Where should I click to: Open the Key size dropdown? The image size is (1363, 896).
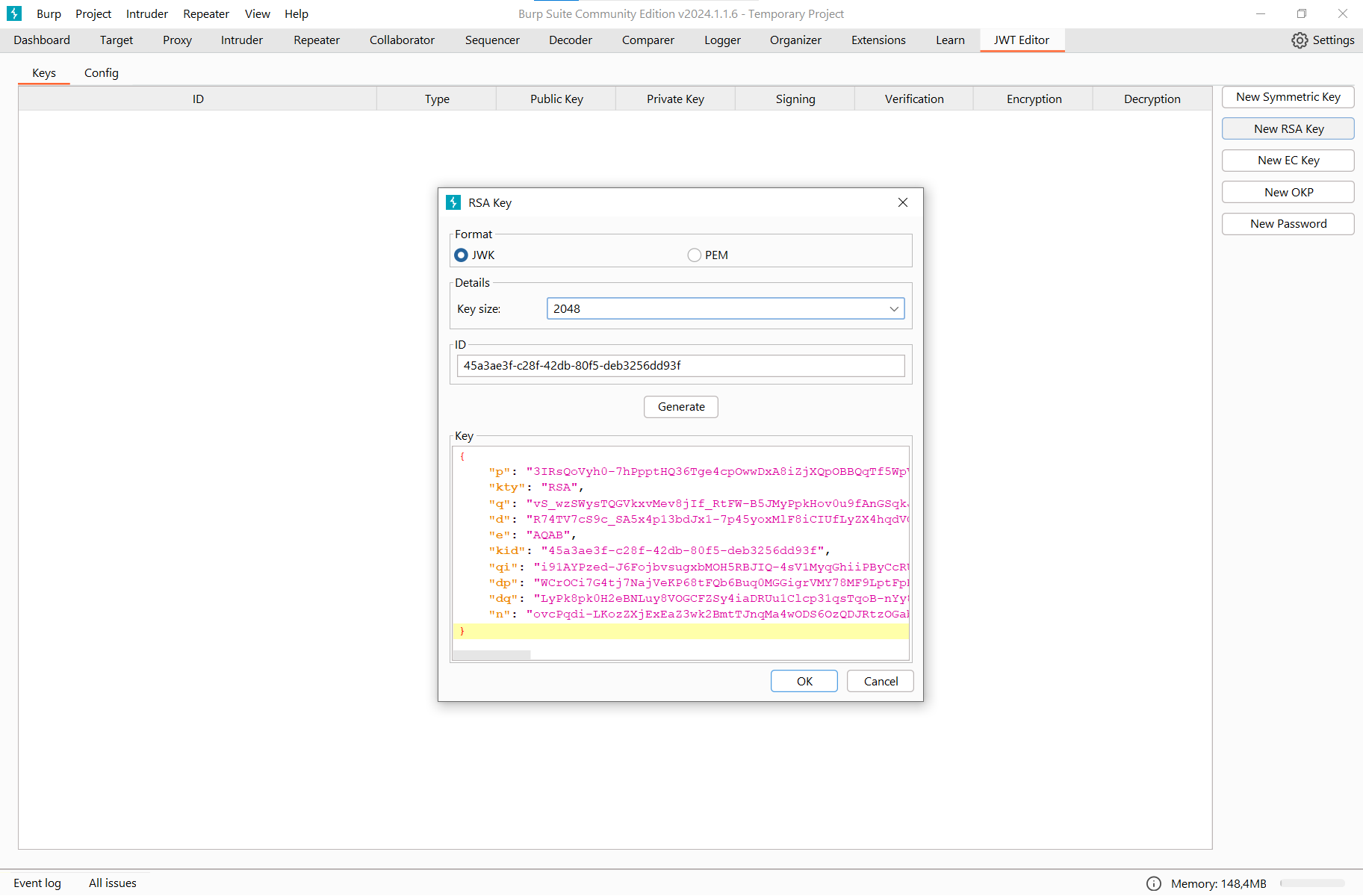(725, 308)
